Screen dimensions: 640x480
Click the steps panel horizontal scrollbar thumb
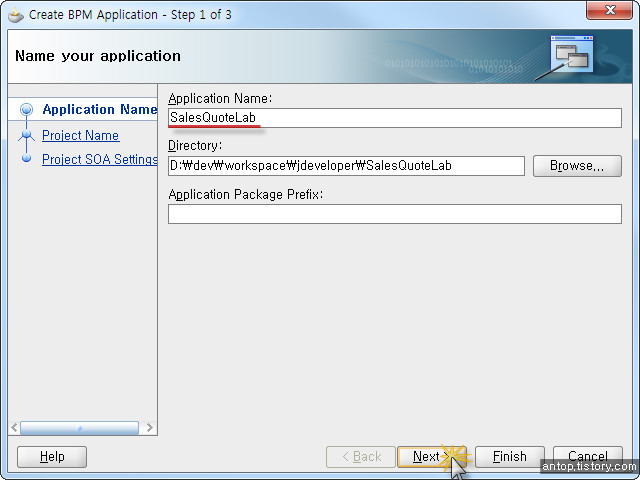(80, 428)
